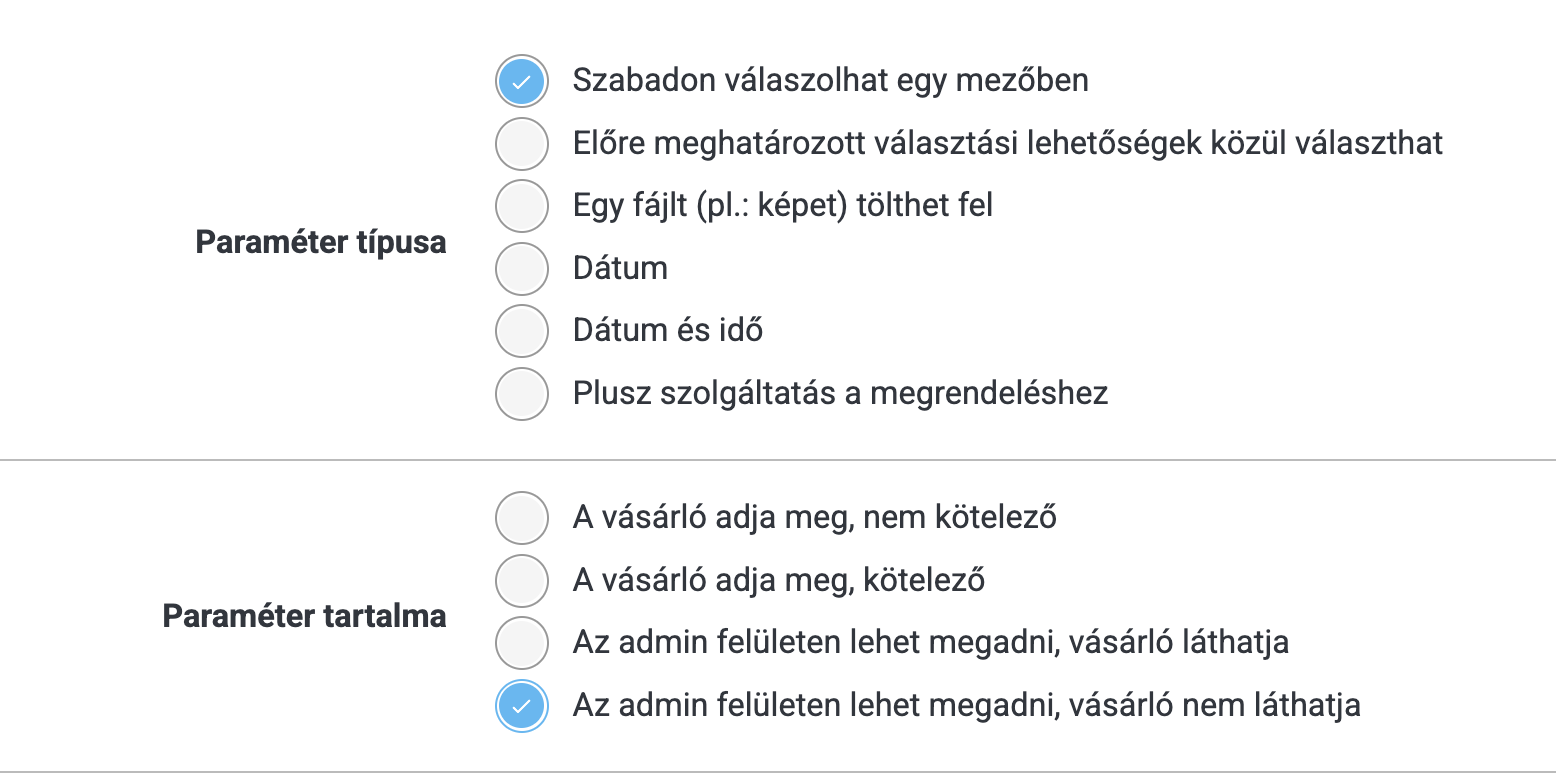Click 'Az admin felületen lehet megadni, vásárló láthatja' text
This screenshot has width=1556, height=774.
click(930, 642)
